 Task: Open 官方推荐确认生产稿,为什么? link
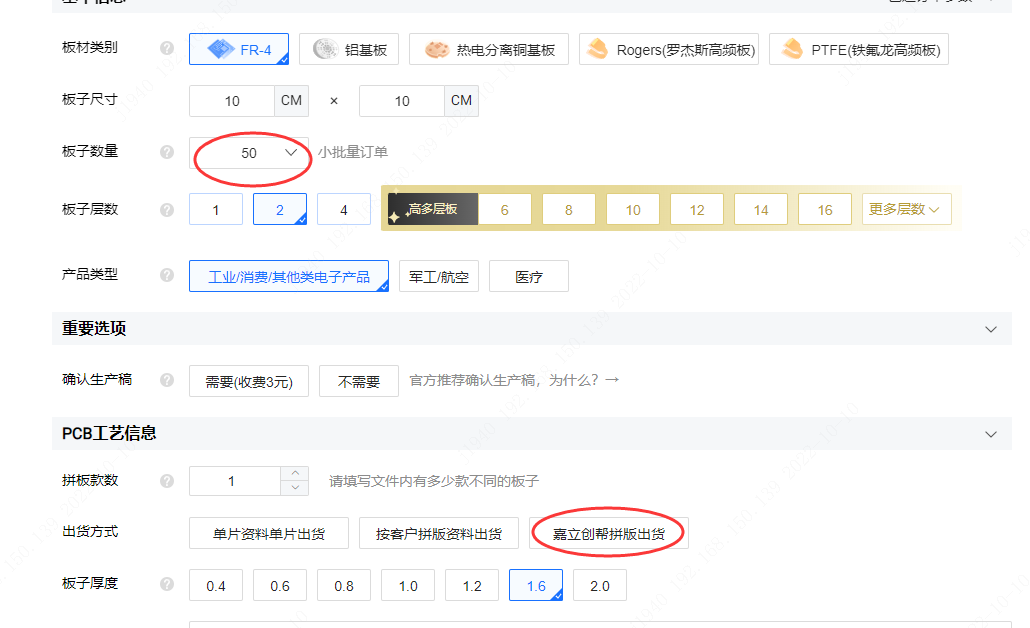point(514,381)
